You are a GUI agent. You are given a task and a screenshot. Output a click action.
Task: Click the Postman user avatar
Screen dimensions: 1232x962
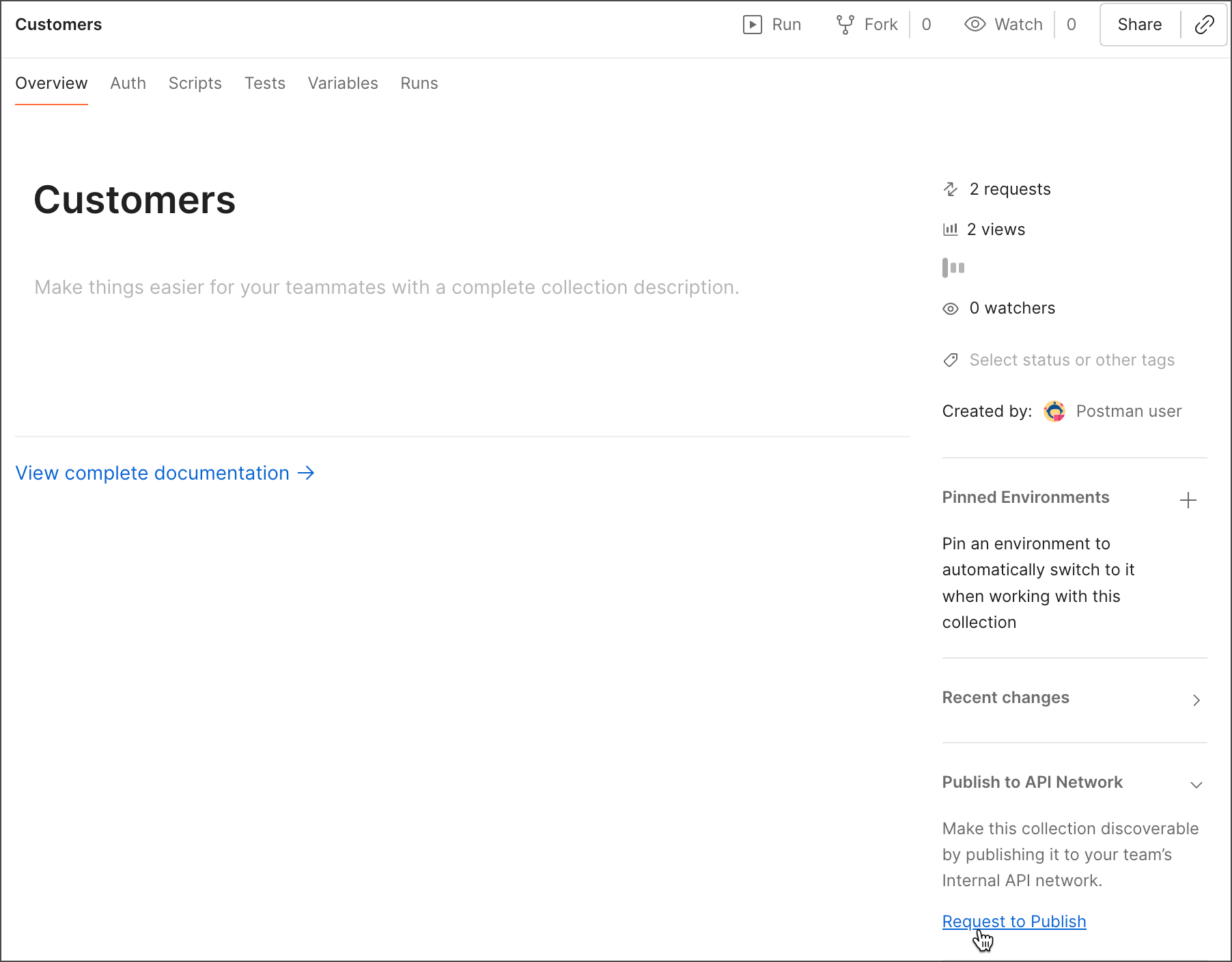[1054, 411]
